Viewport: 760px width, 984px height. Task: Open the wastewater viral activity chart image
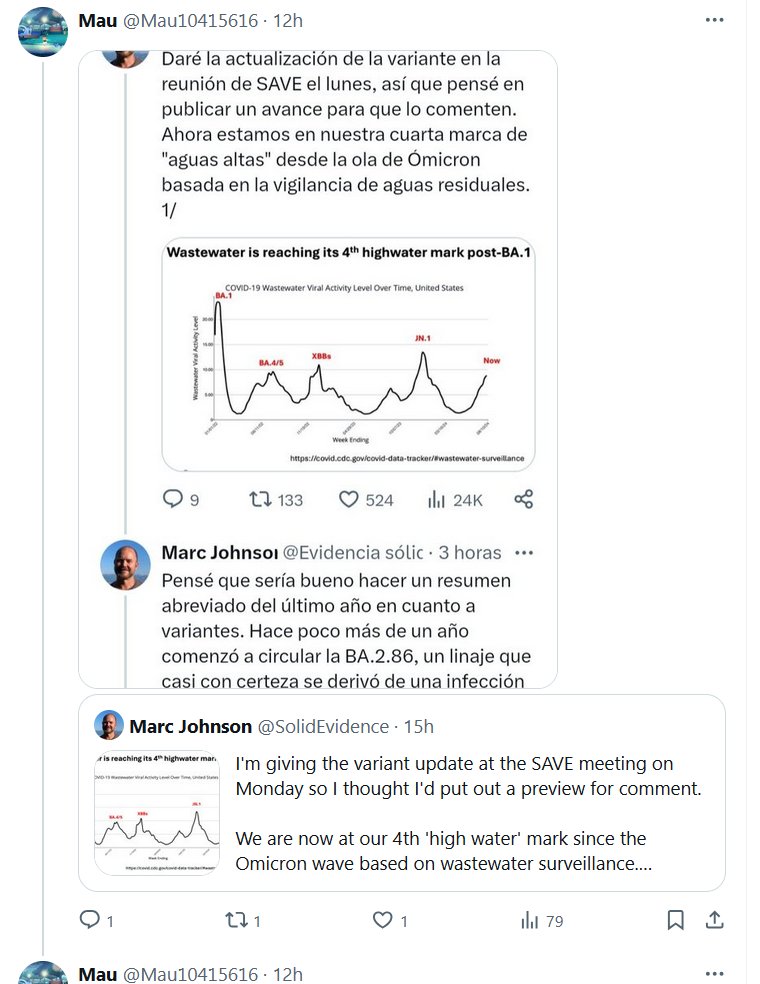[348, 355]
